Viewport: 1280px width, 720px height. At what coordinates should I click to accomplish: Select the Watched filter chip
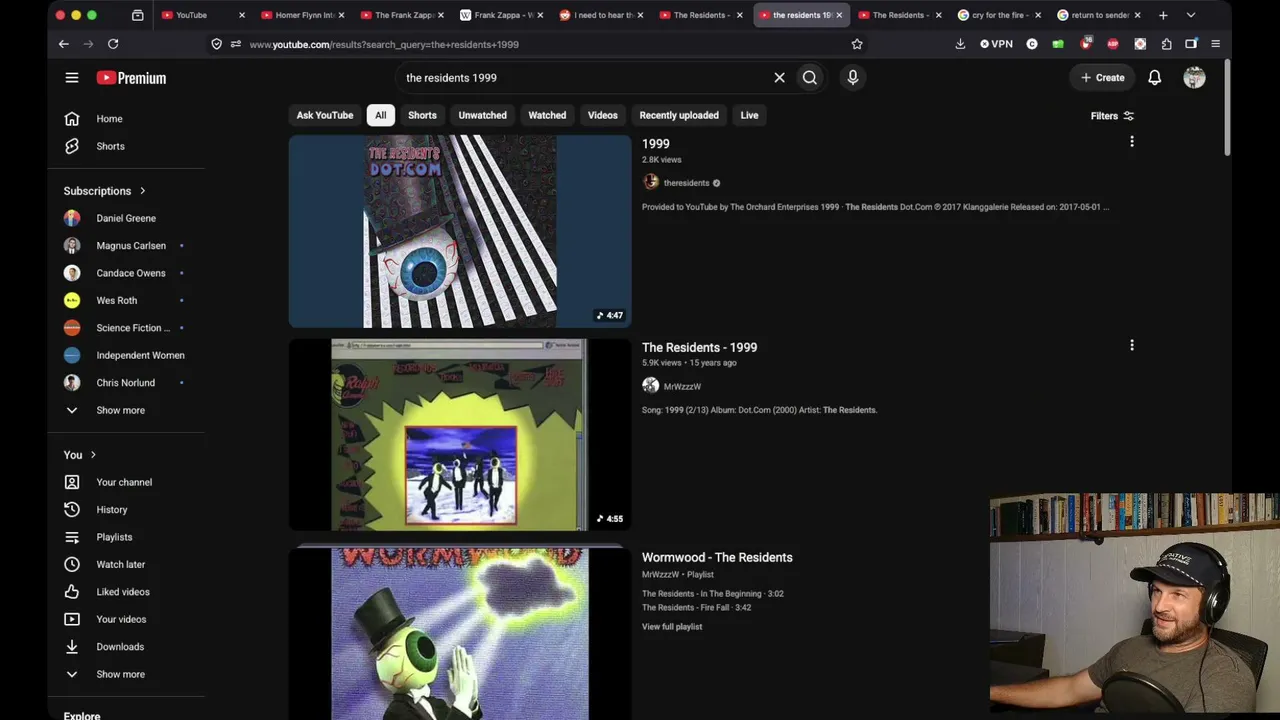[x=547, y=115]
